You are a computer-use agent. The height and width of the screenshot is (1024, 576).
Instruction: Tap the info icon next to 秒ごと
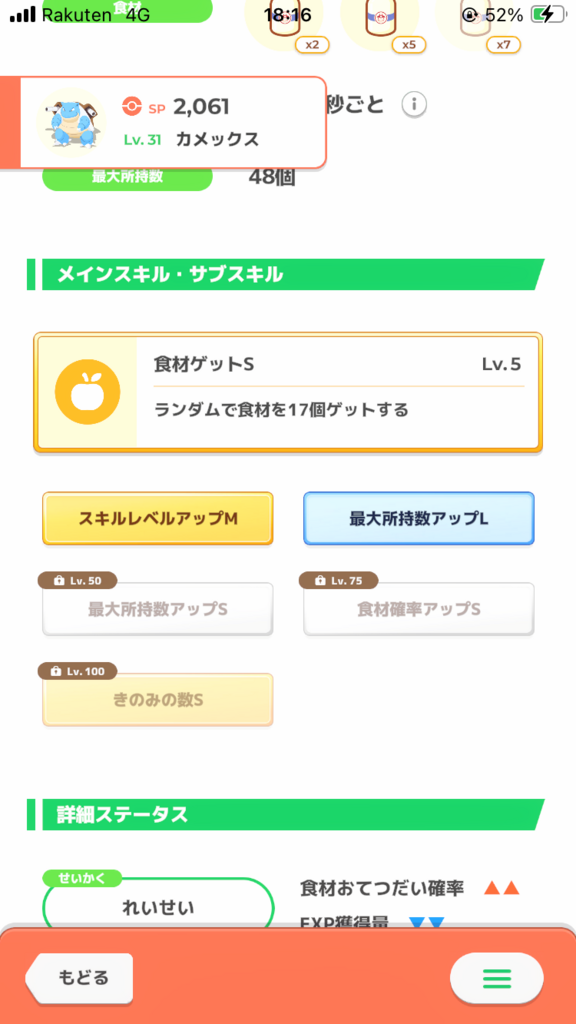tap(414, 104)
